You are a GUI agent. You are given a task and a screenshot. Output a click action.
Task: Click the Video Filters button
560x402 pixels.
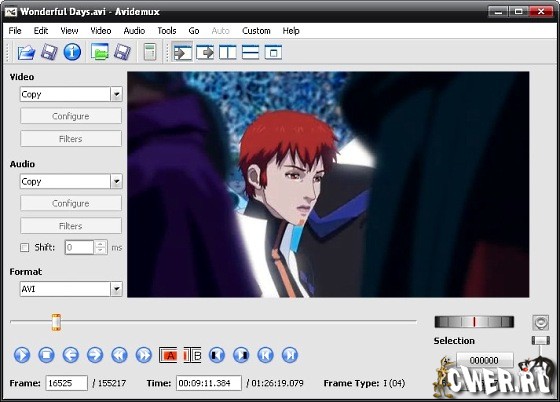point(71,139)
